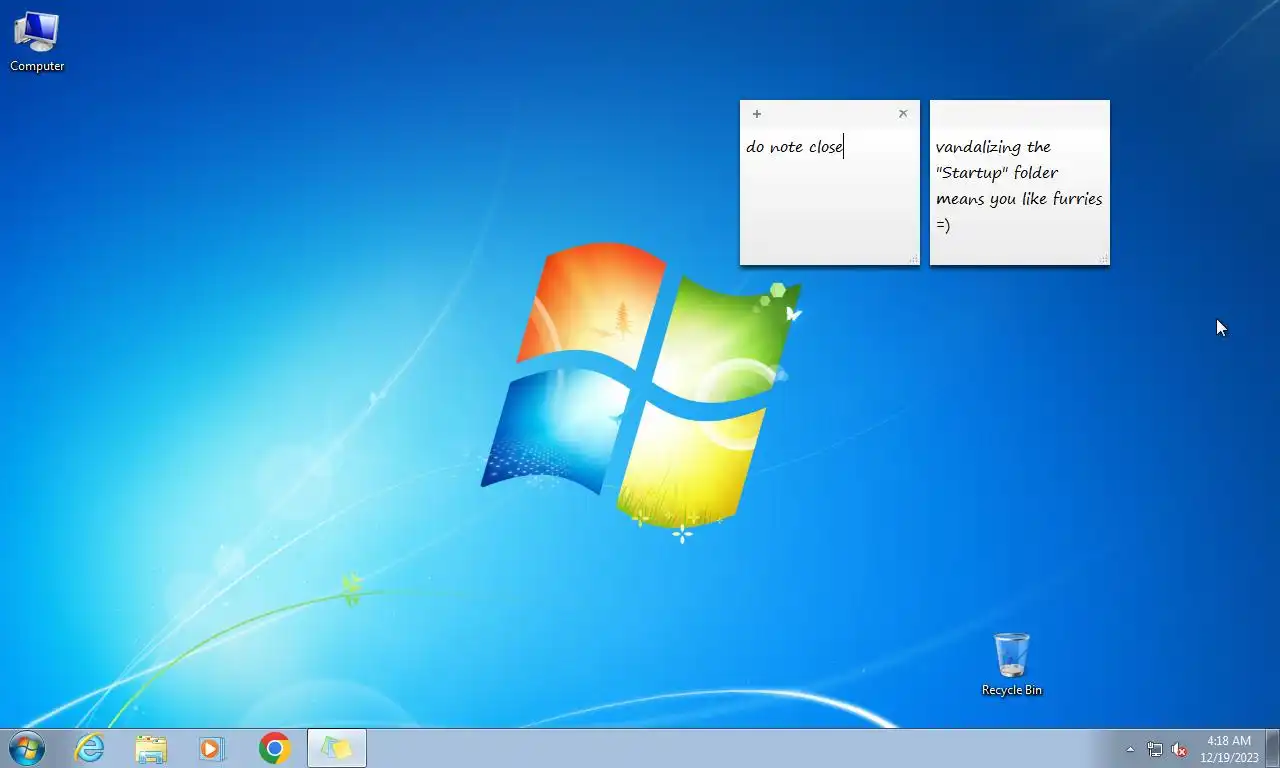Screen dimensions: 1280x768
Task: Open the clock showing 4:18 AM
Action: (x=1229, y=749)
